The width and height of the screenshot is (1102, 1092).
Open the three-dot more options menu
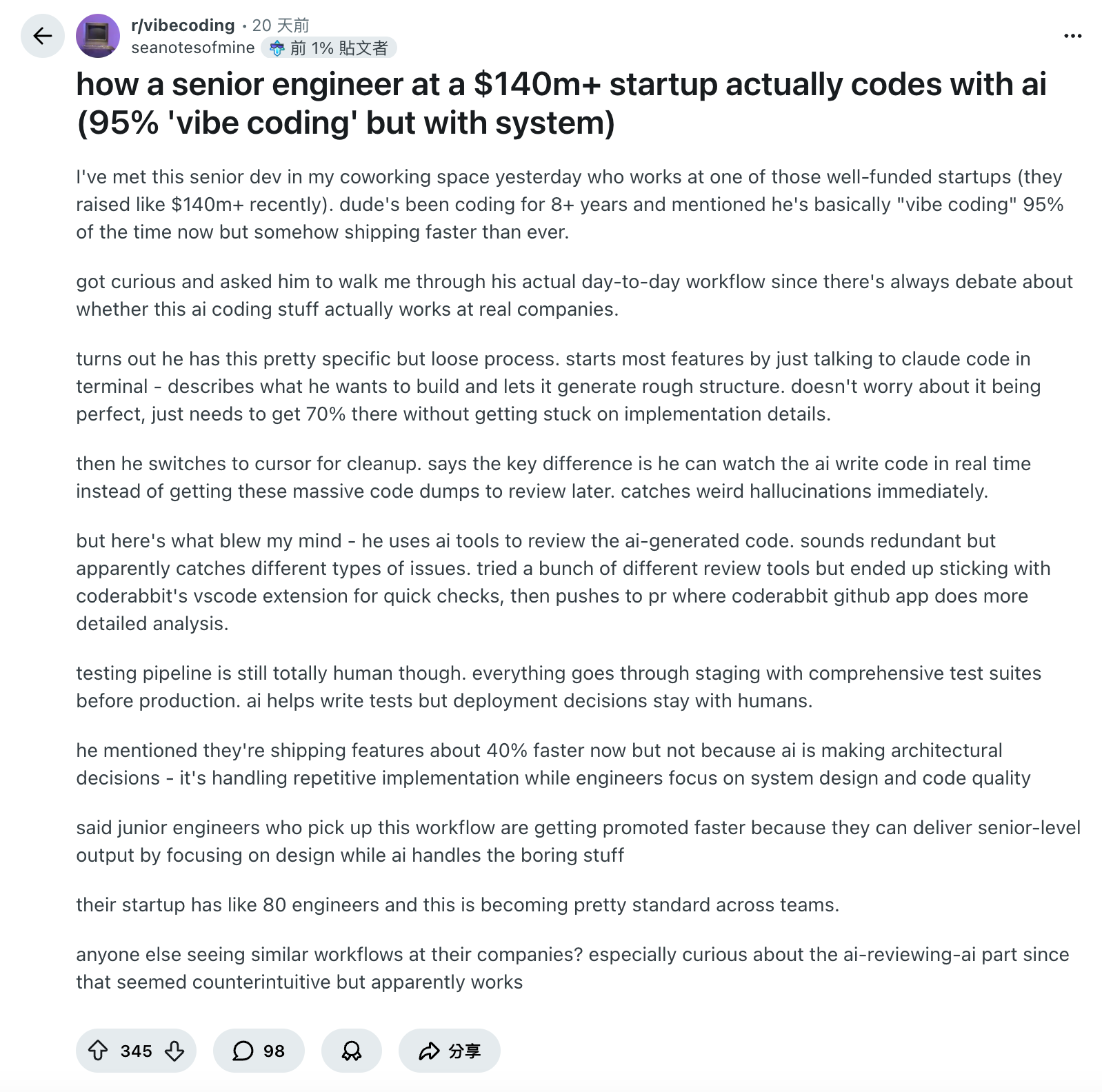[x=1072, y=36]
